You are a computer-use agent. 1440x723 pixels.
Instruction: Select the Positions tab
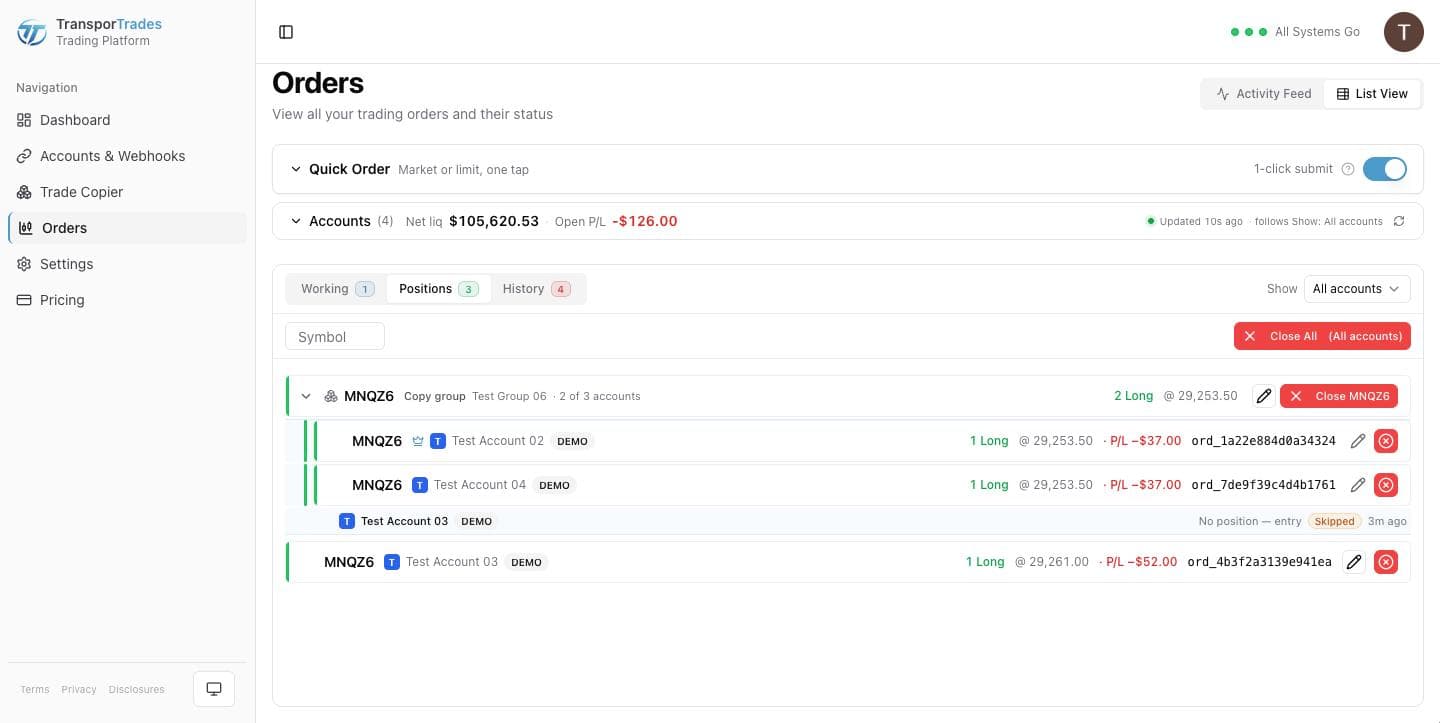coord(438,289)
